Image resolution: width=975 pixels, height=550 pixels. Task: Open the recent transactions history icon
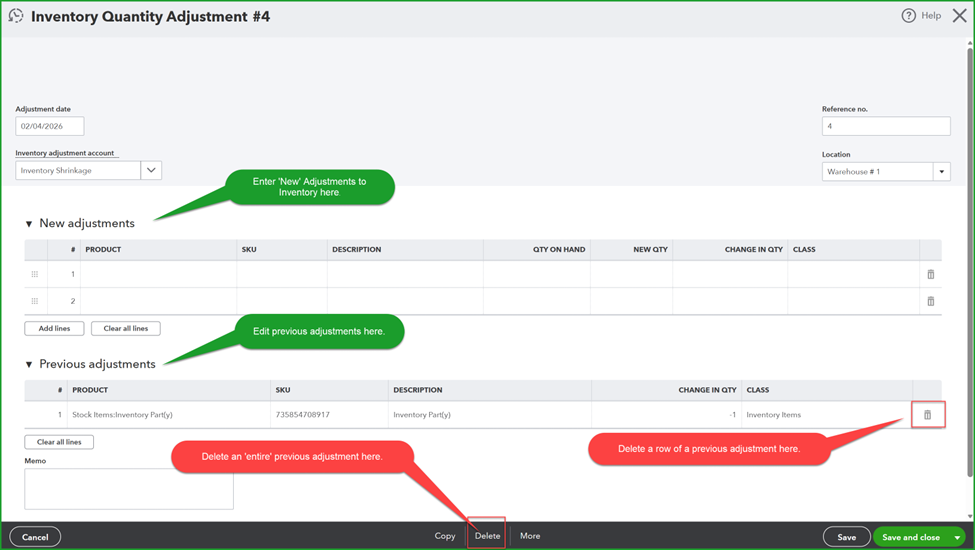pos(16,16)
